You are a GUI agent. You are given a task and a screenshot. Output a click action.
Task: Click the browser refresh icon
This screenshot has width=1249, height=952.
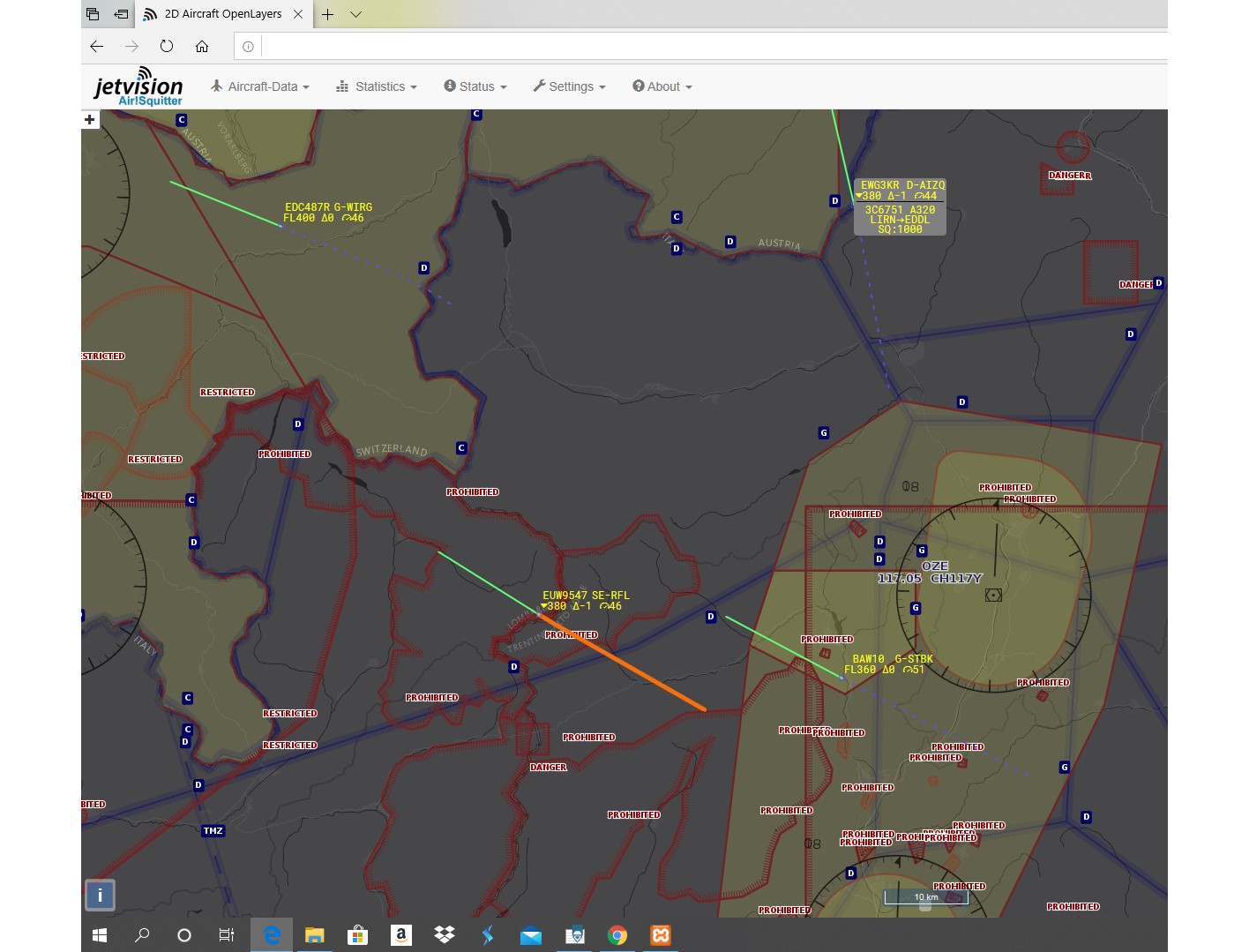[167, 47]
